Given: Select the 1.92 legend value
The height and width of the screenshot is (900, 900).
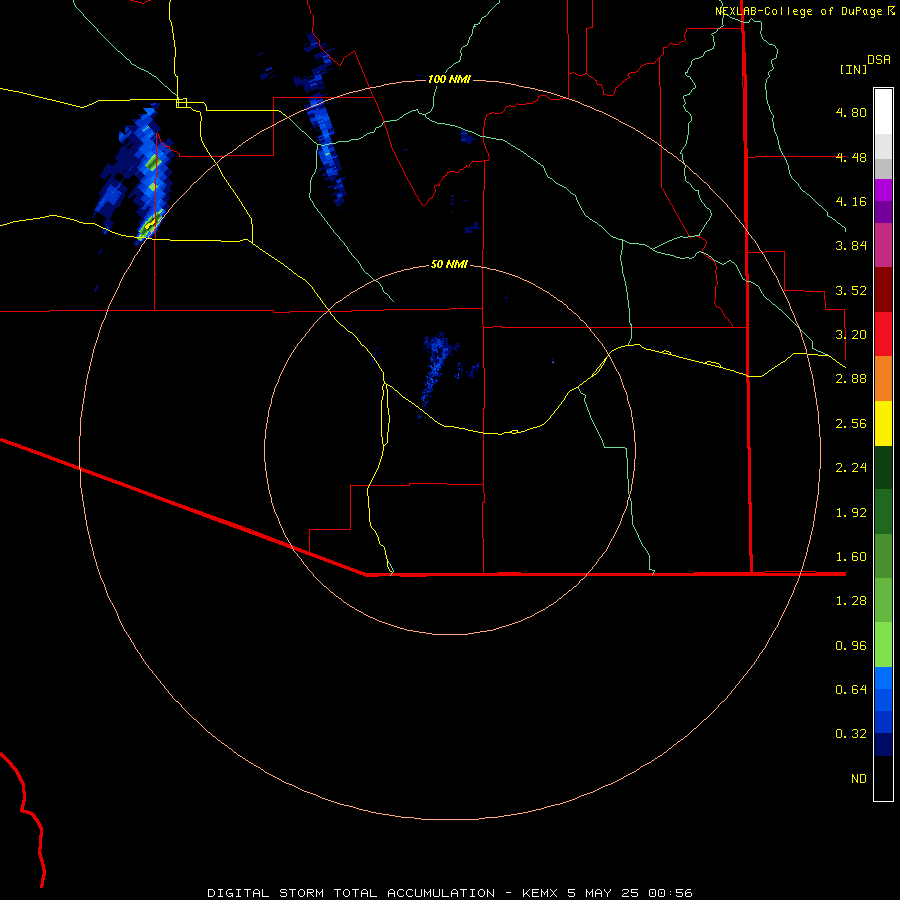Looking at the screenshot, I should click(x=851, y=513).
